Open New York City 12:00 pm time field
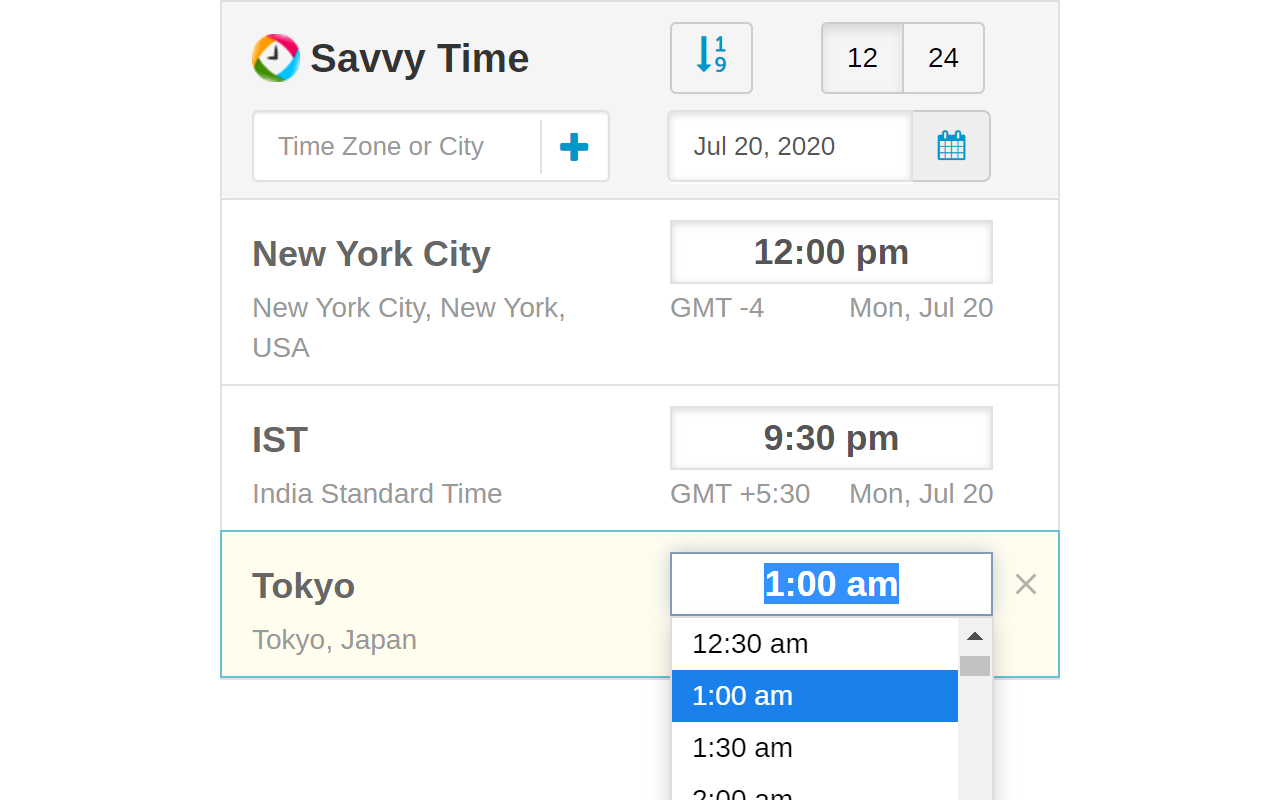1280x800 pixels. coord(831,252)
